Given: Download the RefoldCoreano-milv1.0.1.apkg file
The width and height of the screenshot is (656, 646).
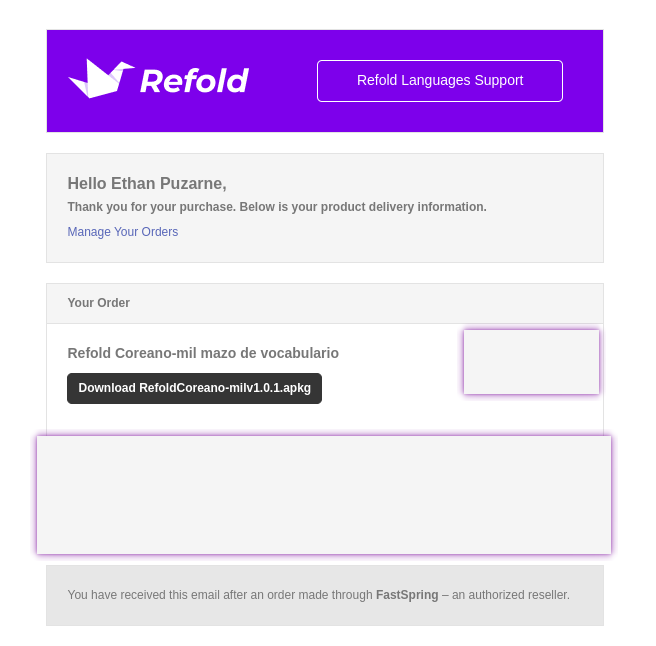Looking at the screenshot, I should click(x=194, y=388).
